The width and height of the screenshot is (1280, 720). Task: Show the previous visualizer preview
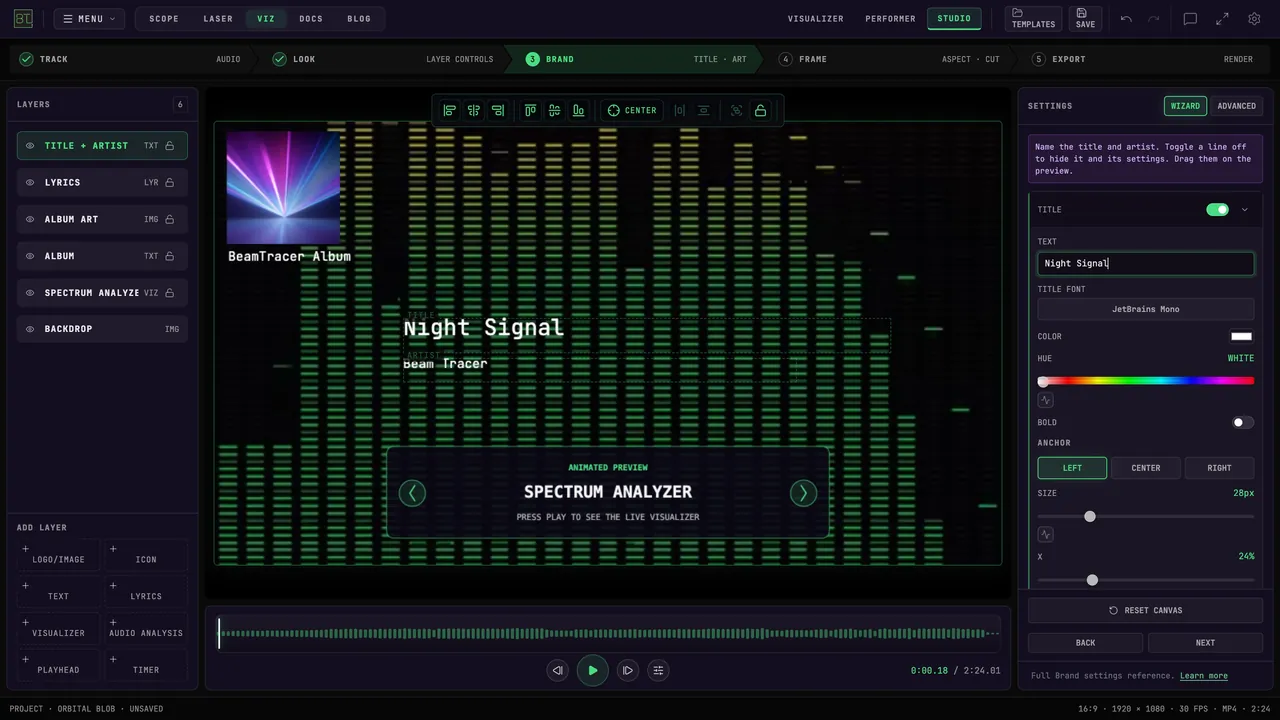[x=412, y=492]
